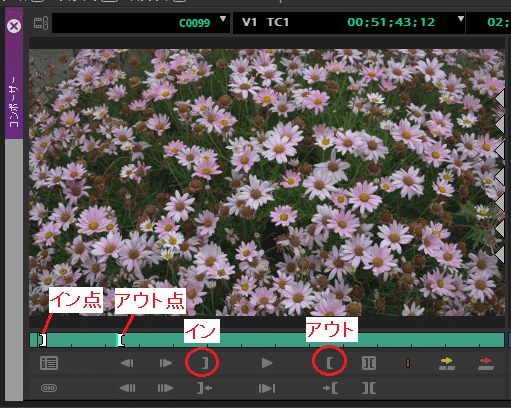This screenshot has width=511, height=408.
Task: Open the Fast Menu list icon
Action: pos(49,363)
